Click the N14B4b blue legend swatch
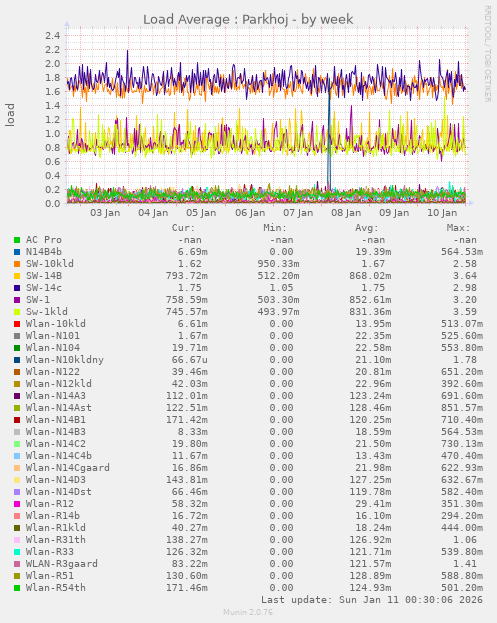This screenshot has height=623, width=497. [17, 252]
